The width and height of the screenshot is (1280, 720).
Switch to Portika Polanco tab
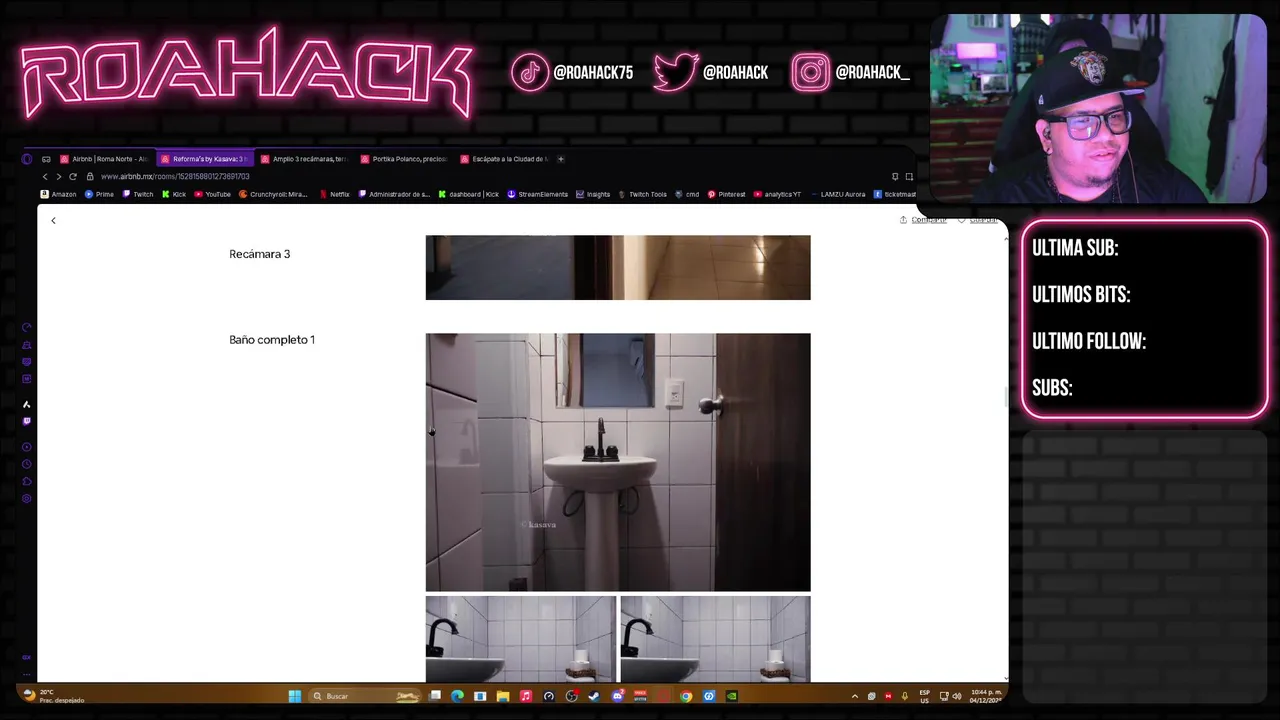coord(404,159)
